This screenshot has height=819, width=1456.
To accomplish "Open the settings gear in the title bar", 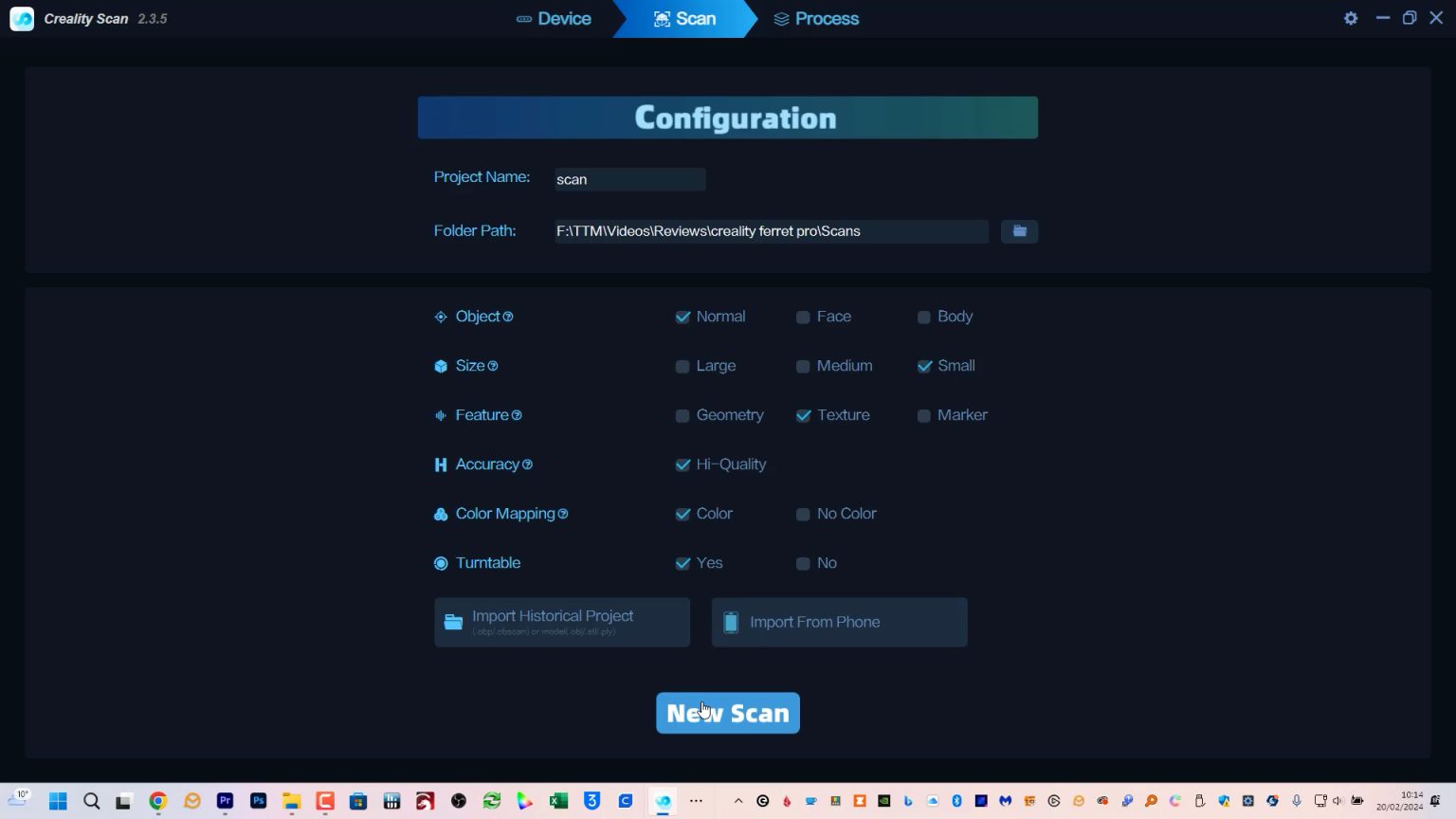I will [1351, 18].
